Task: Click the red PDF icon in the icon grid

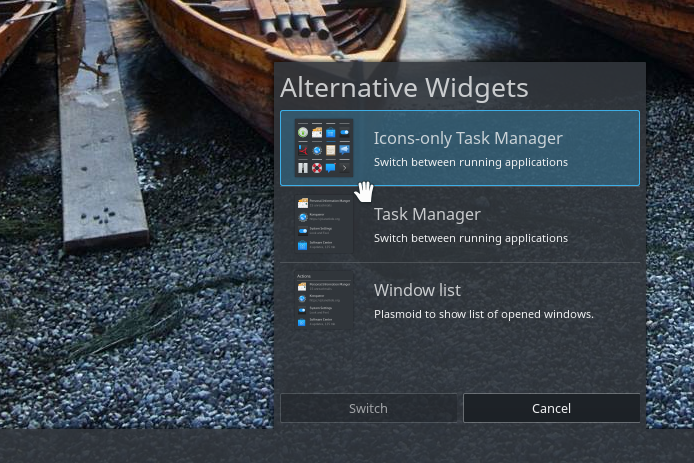Action: click(303, 150)
